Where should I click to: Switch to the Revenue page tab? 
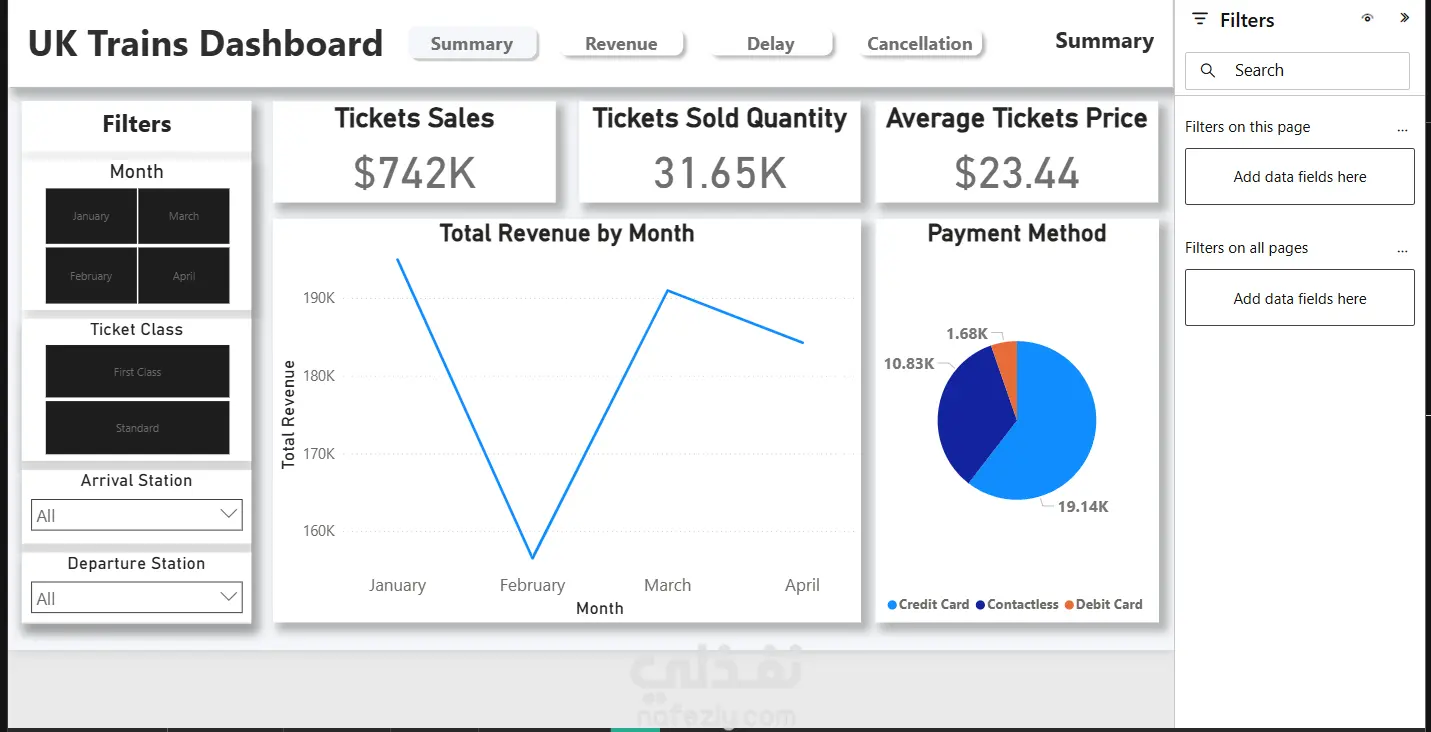coord(621,44)
